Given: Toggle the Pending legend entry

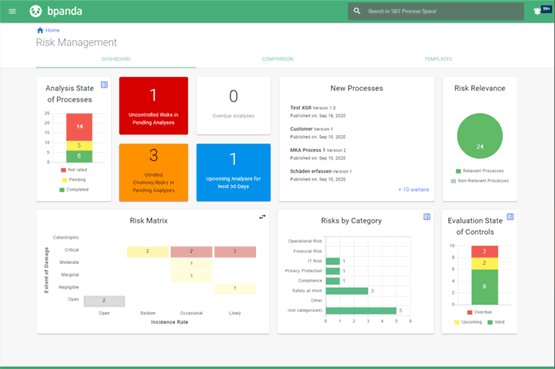Looking at the screenshot, I should tap(74, 180).
